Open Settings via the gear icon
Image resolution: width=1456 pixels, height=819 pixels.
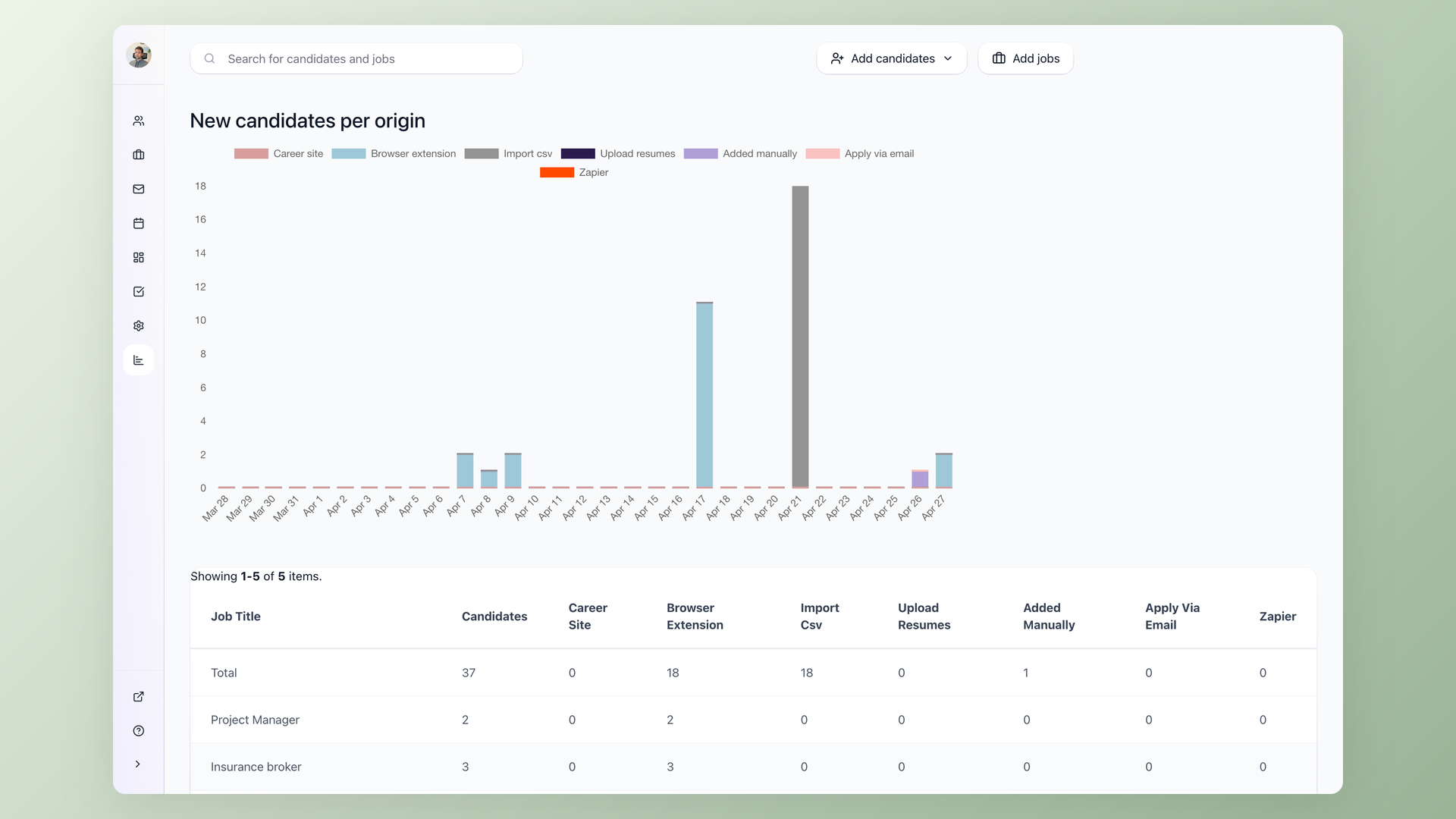click(x=138, y=325)
